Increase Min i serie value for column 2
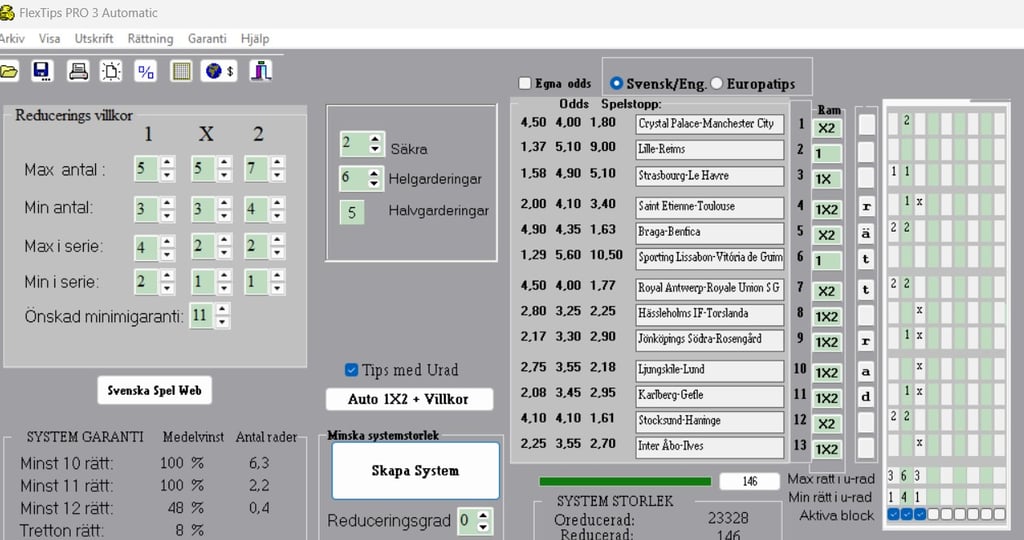 point(278,276)
